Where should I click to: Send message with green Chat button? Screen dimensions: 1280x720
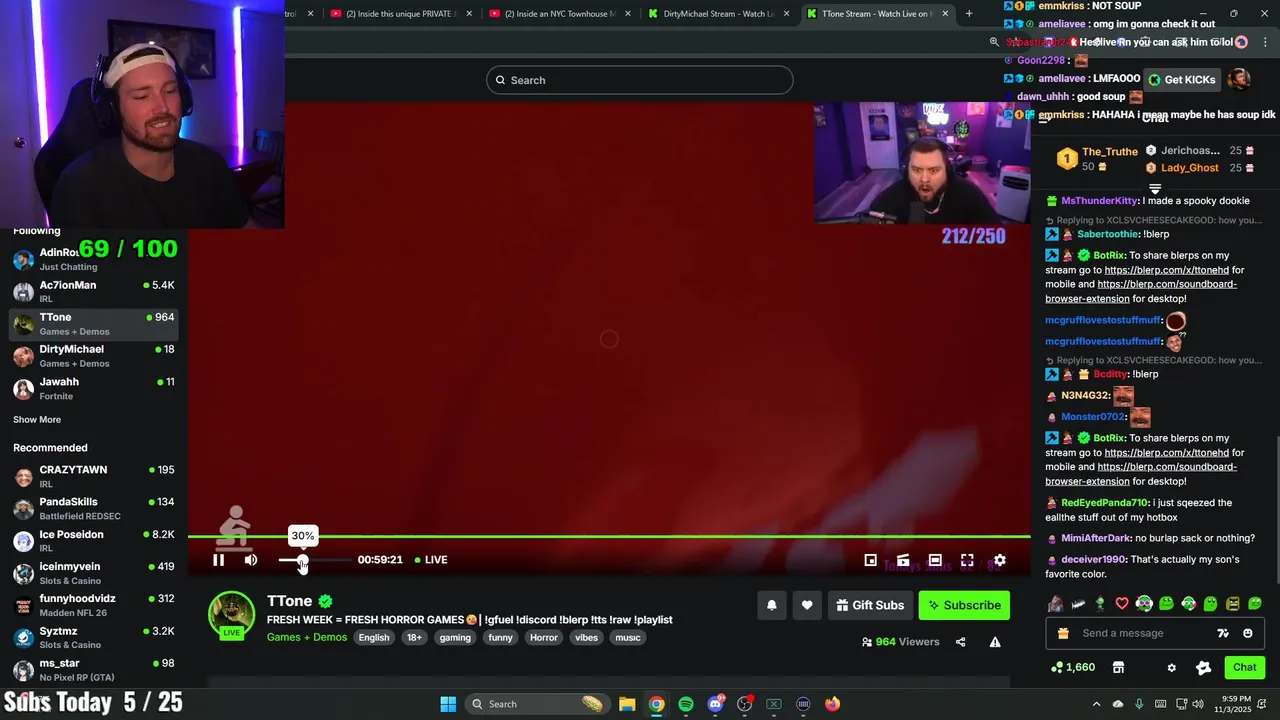(1244, 667)
